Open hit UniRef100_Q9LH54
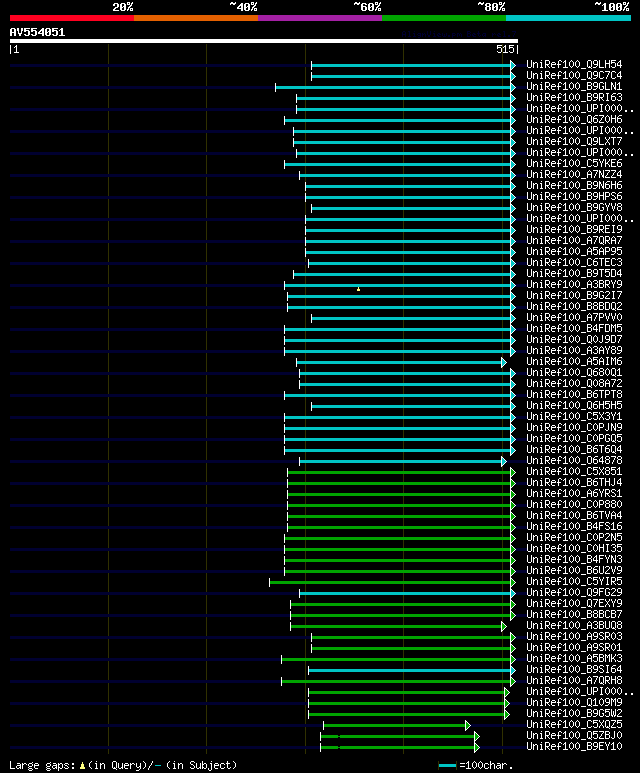 pyautogui.click(x=574, y=65)
